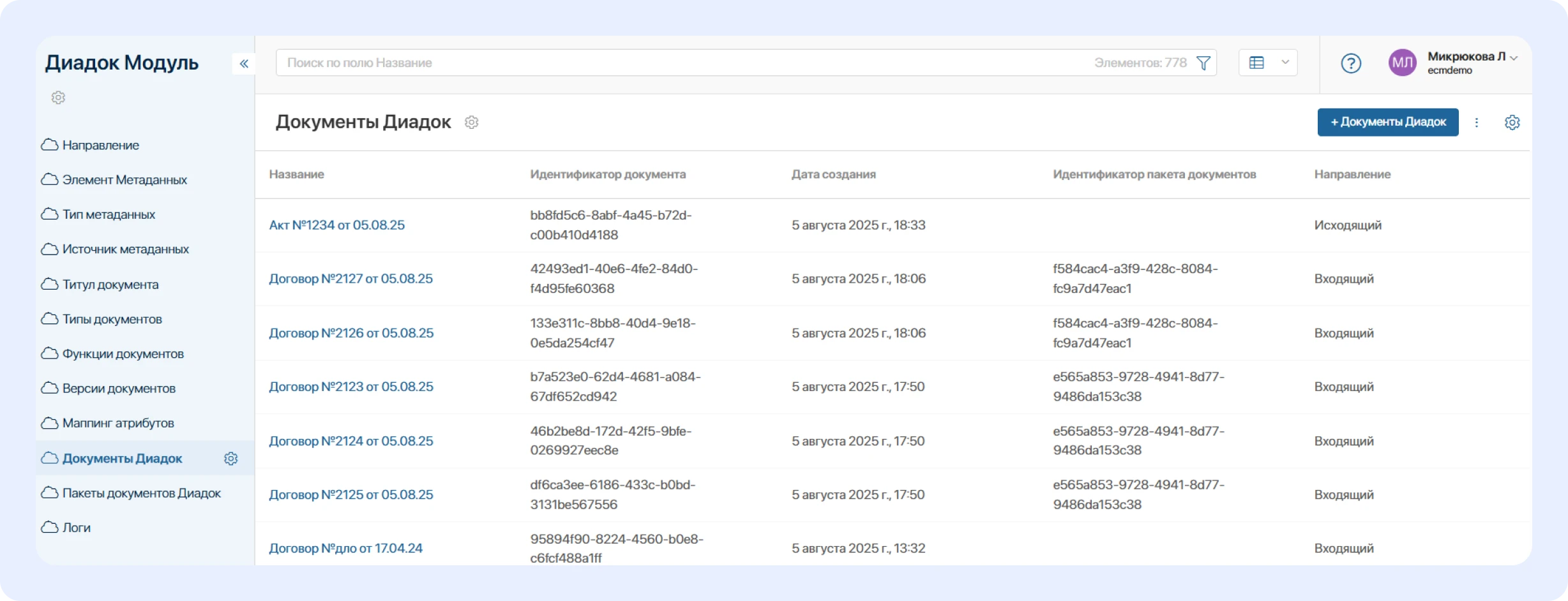The height and width of the screenshot is (601, 1568).
Task: Open Договор №2127 от 05.08.25 link
Action: pos(351,279)
